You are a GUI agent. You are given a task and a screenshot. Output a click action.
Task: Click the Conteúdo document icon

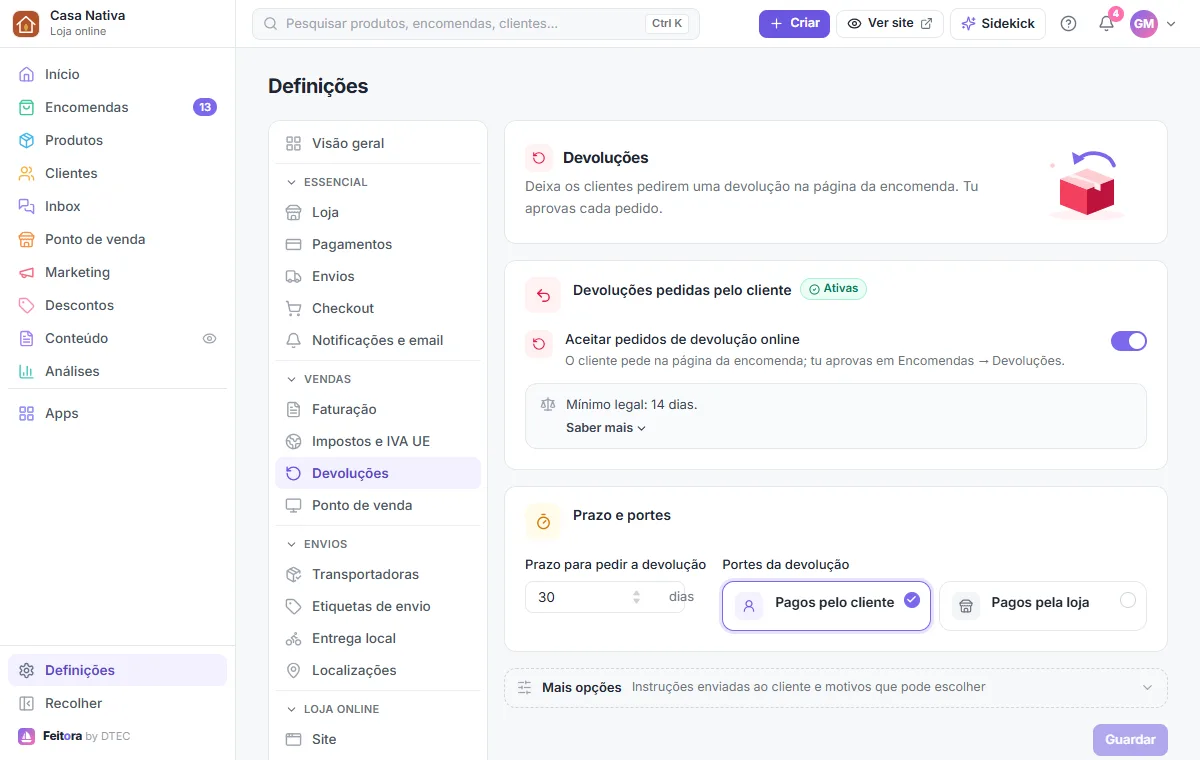[27, 338]
